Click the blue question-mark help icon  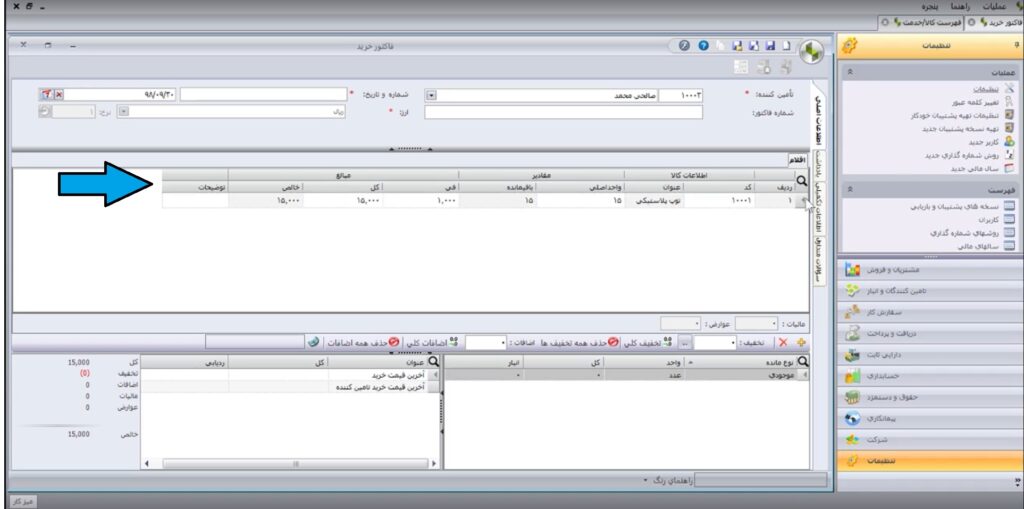703,46
